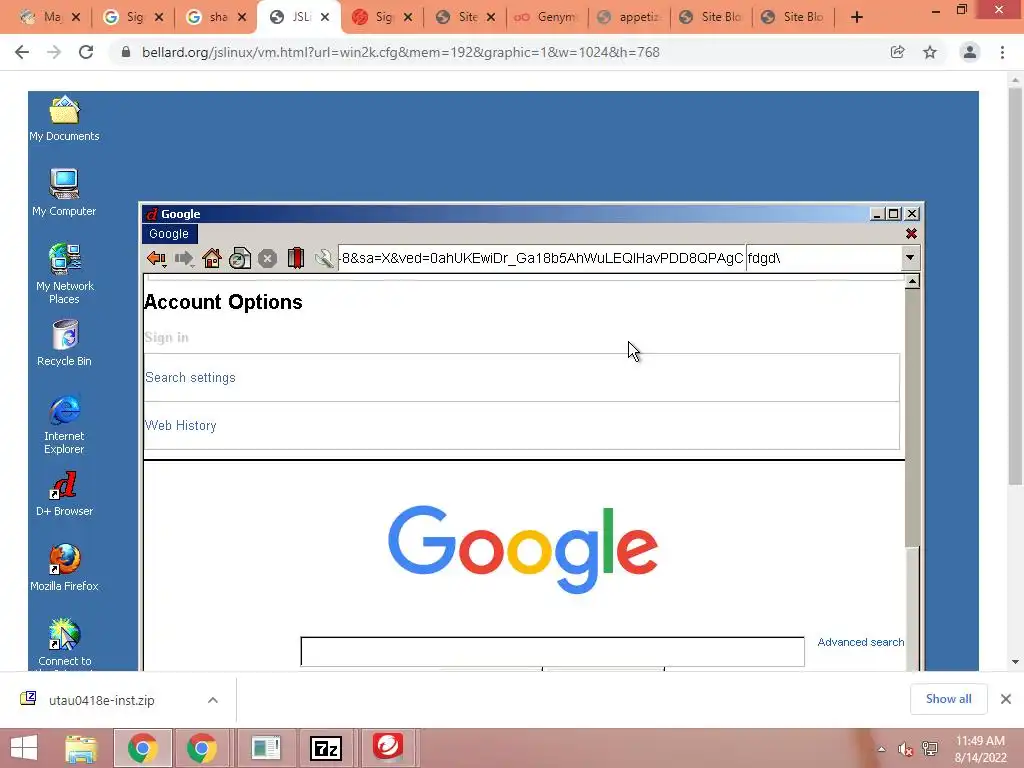Open Trend Micro icon on taskbar
This screenshot has height=768, width=1024.
[388, 748]
